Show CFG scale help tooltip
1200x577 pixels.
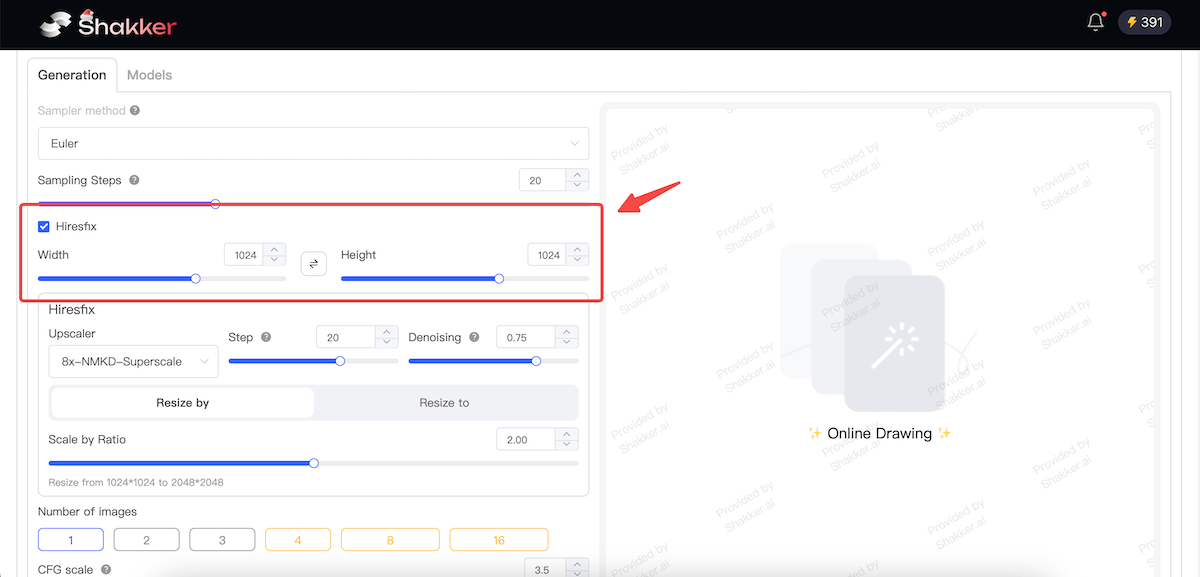(106, 570)
